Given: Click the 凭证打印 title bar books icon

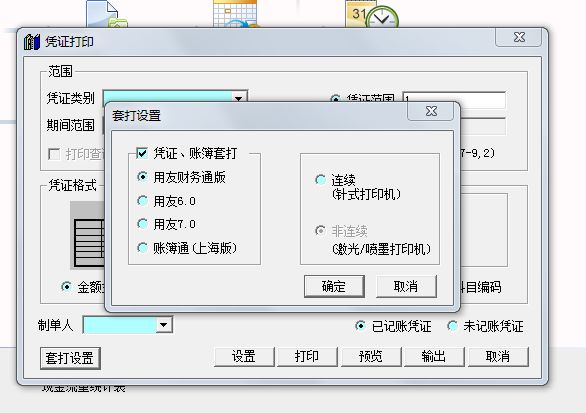Looking at the screenshot, I should pyautogui.click(x=32, y=42).
